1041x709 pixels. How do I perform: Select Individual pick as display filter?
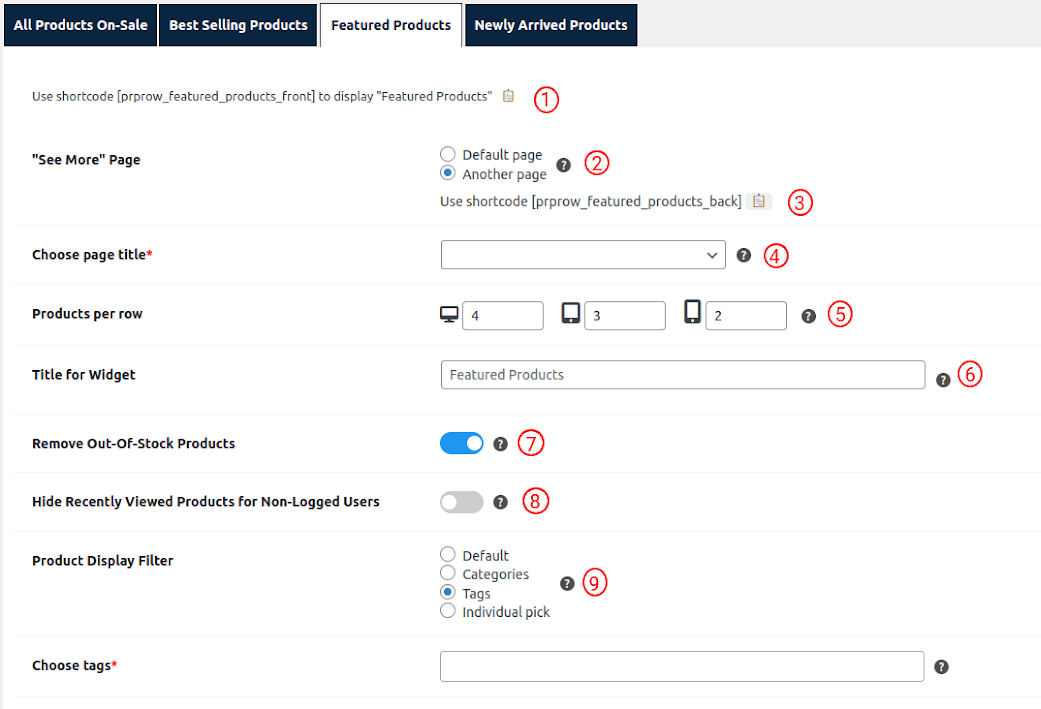(447, 610)
